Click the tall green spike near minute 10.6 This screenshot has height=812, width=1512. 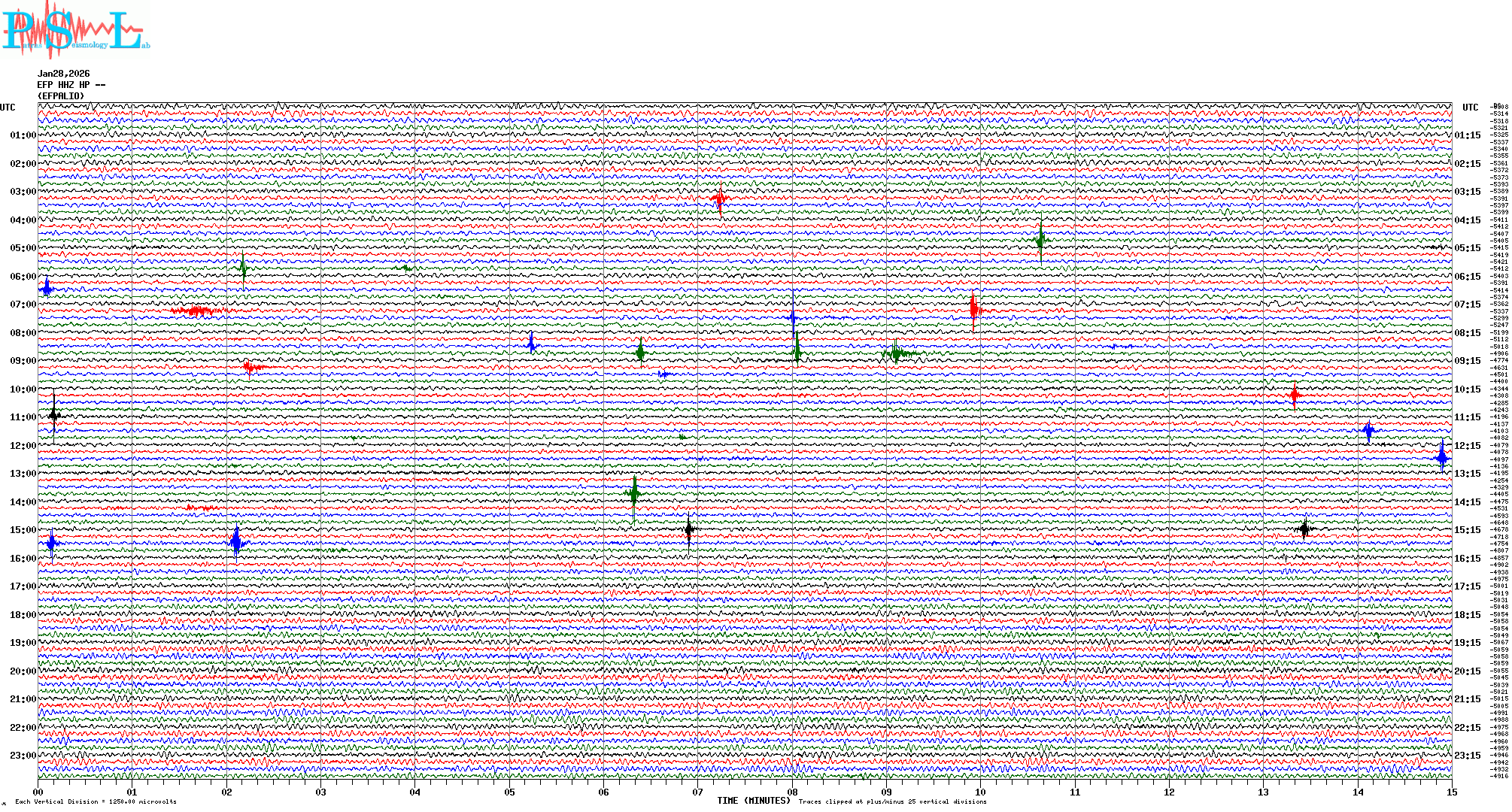click(1040, 240)
